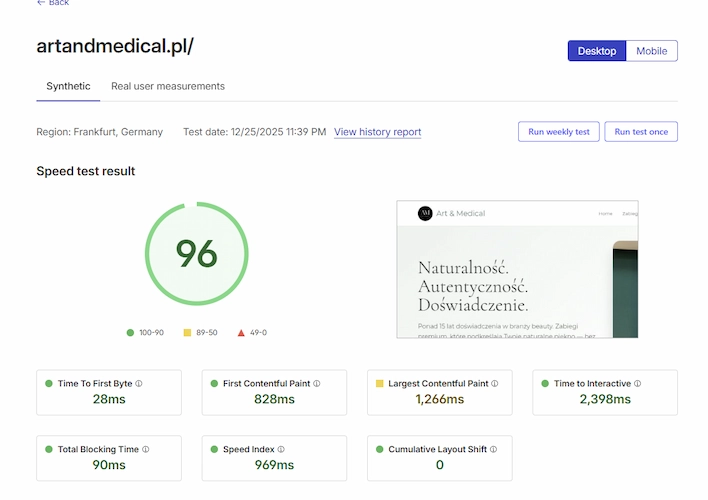Open the View history report link
This screenshot has height=500, width=708.
coord(377,132)
